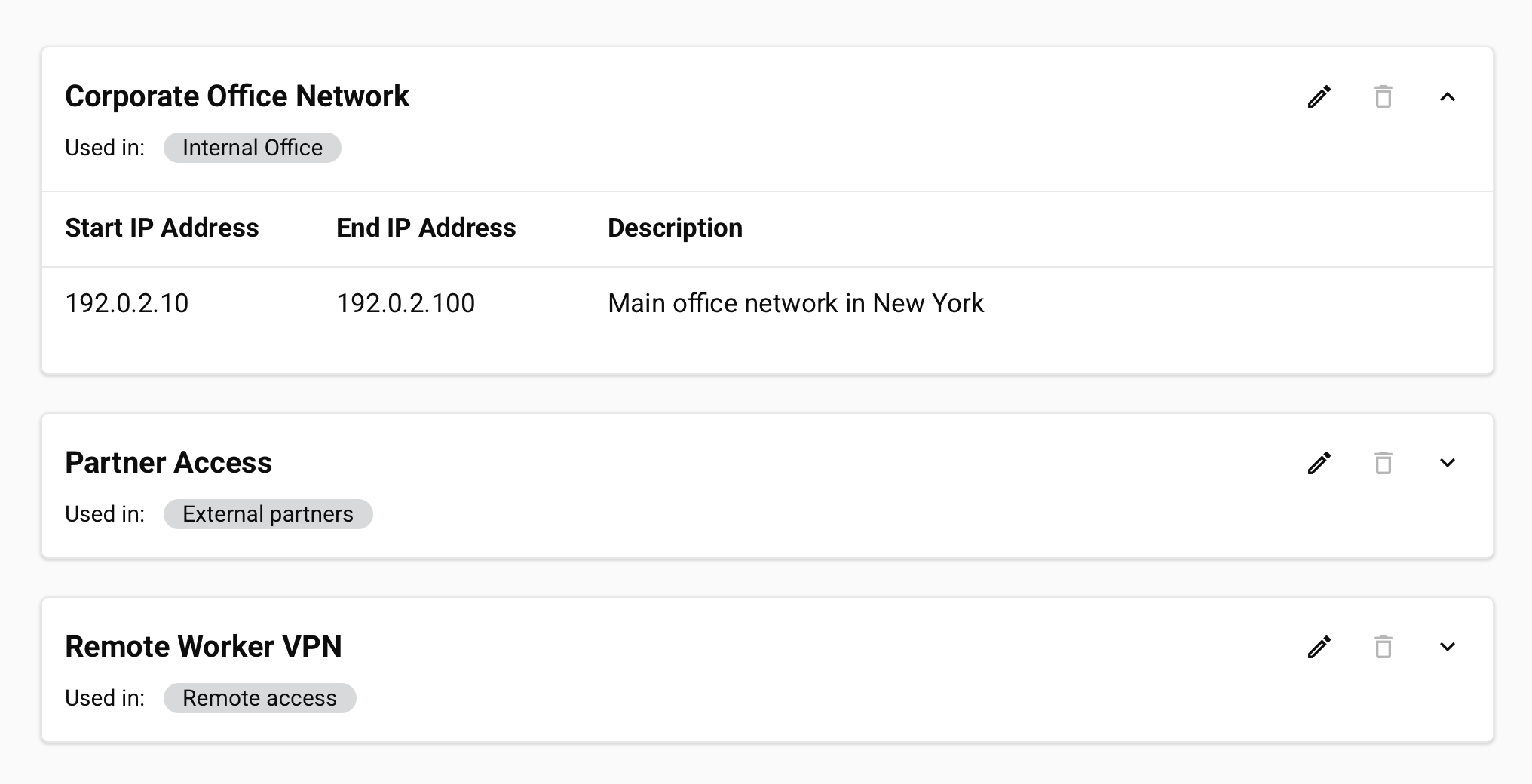The height and width of the screenshot is (784, 1532).
Task: Edit the Corporate Office Network entry
Action: [x=1319, y=96]
